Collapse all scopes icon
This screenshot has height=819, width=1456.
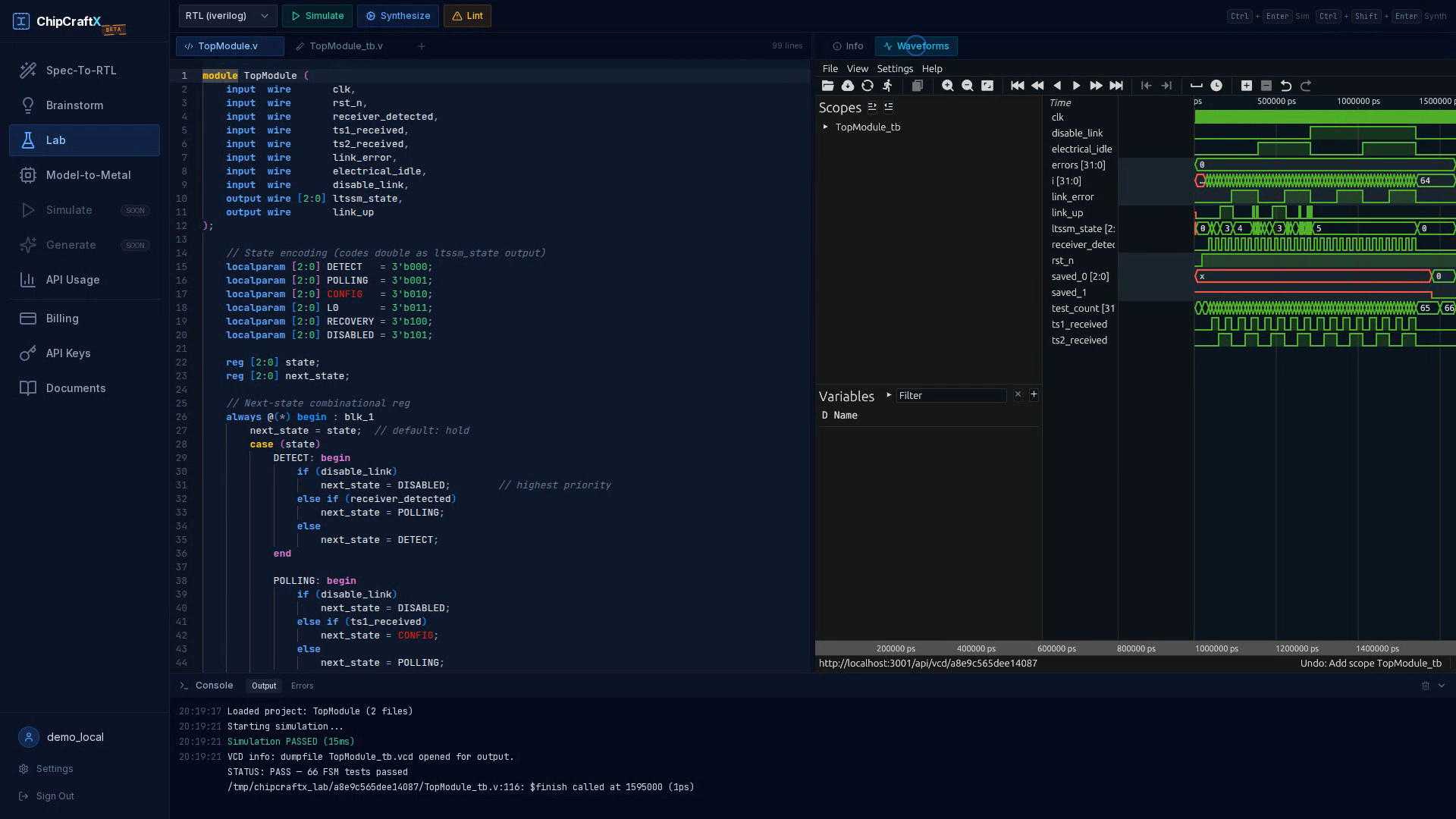pyautogui.click(x=889, y=107)
